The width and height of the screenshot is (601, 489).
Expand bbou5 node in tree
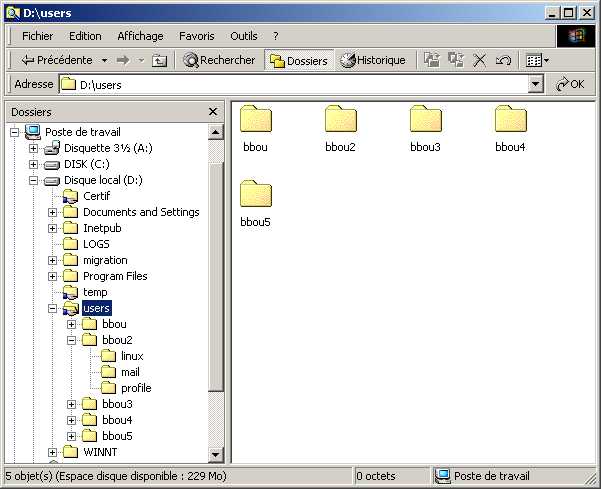[x=71, y=436]
